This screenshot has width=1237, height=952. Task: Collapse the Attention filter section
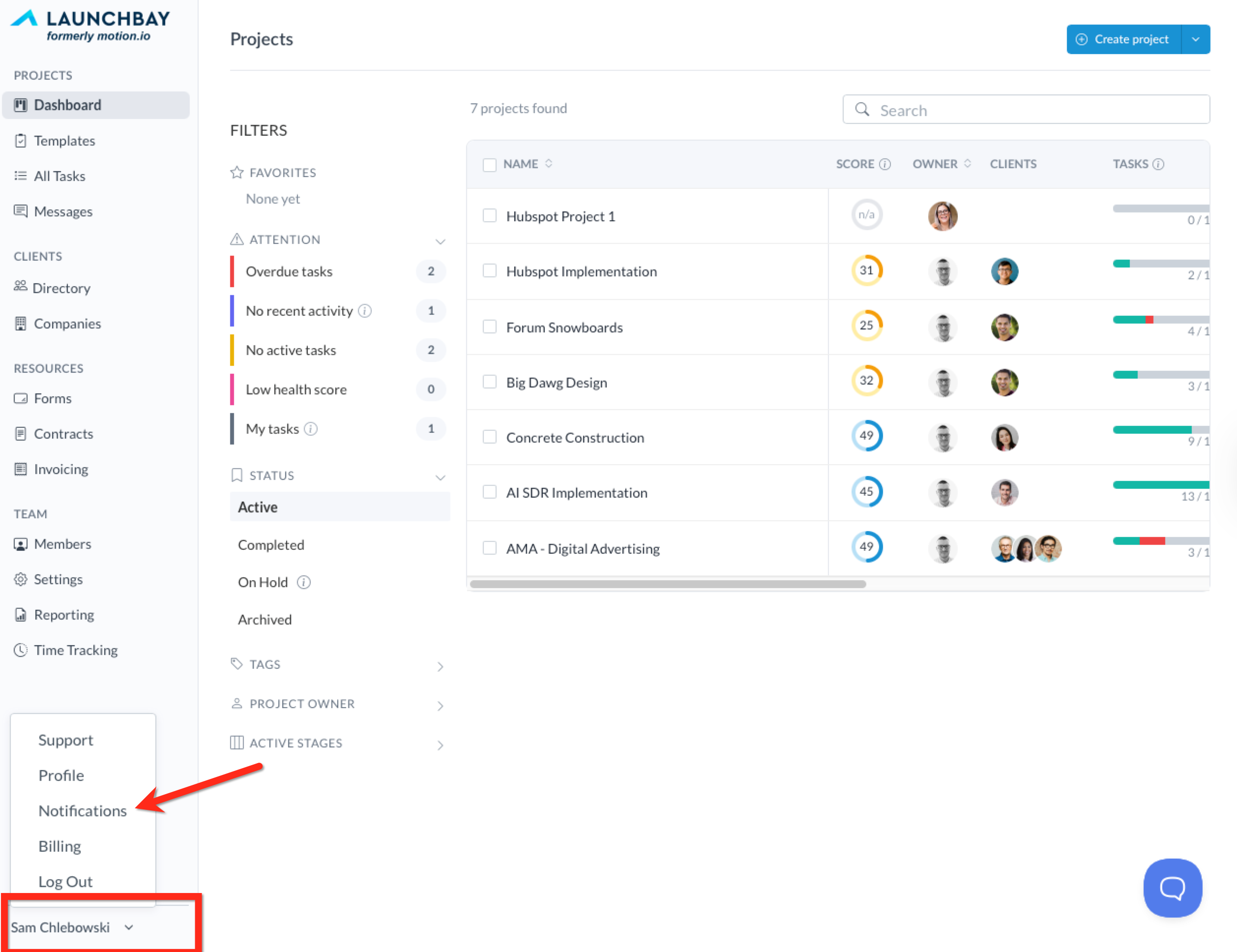click(440, 241)
